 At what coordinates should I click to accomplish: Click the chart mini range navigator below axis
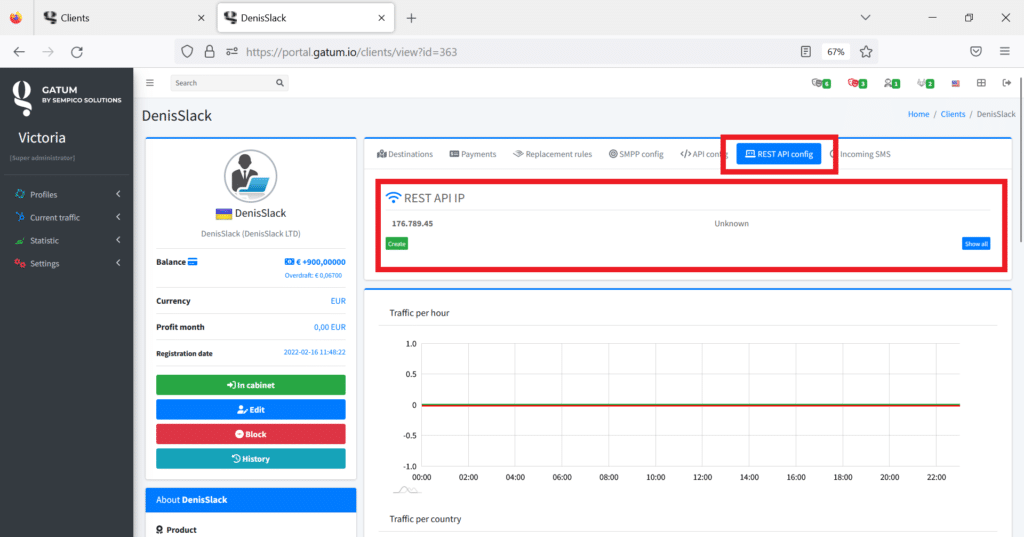coord(406,490)
